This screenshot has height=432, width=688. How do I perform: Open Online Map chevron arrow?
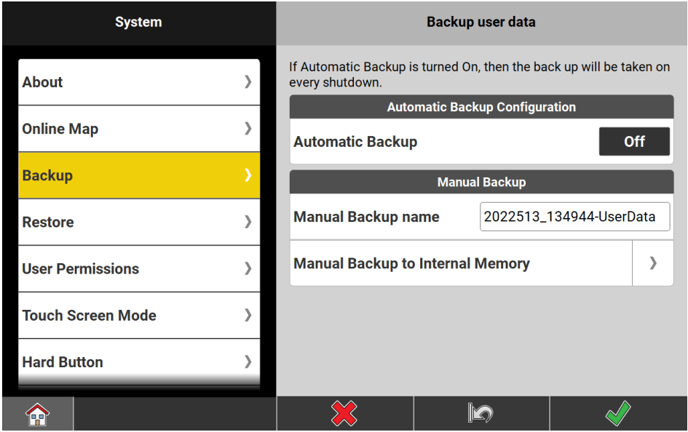point(248,129)
